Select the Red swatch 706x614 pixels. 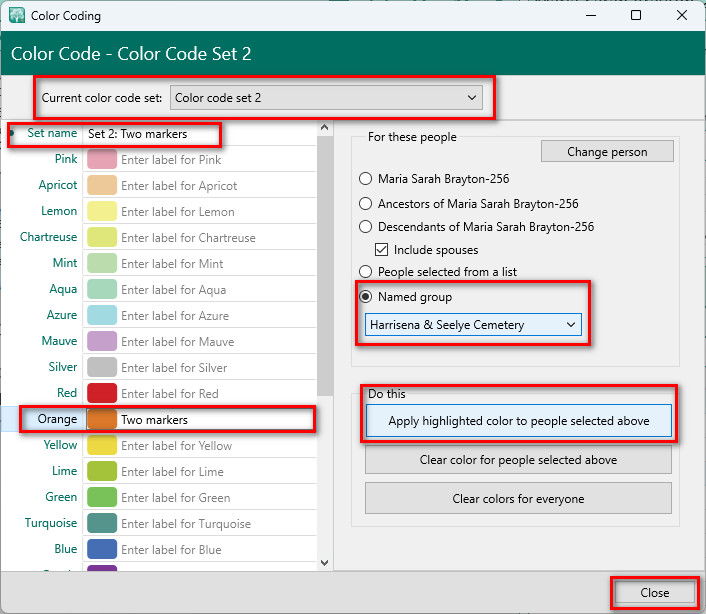coord(102,393)
